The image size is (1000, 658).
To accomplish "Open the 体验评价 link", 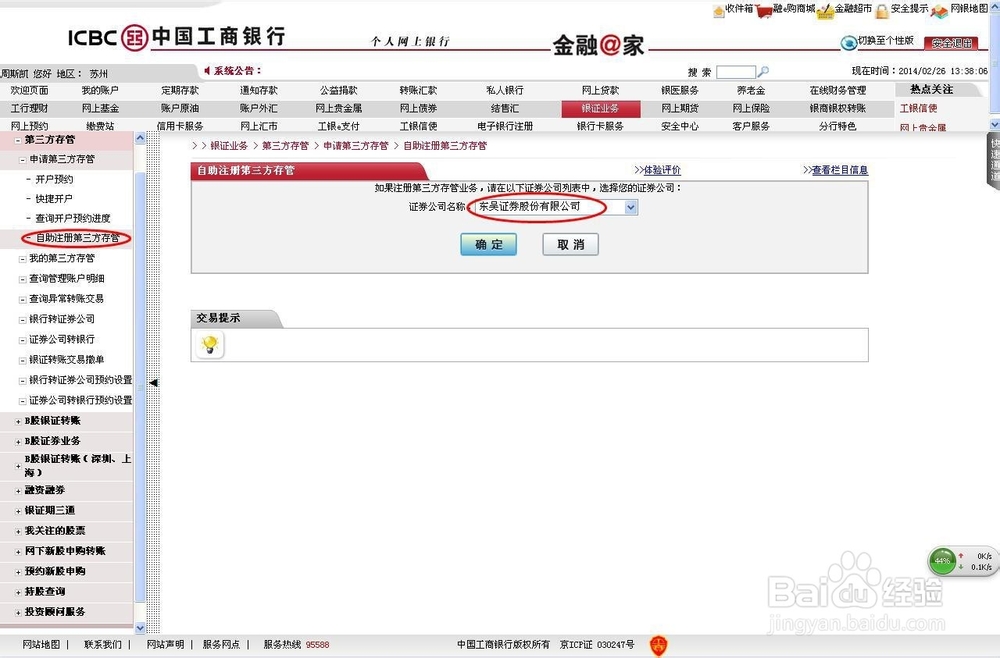I will [x=662, y=170].
